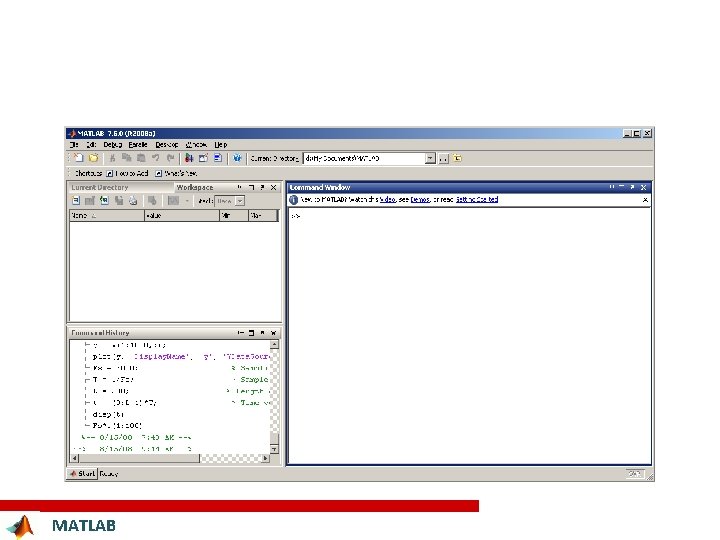Open the Demos link in banner
720x540 pixels.
420,200
